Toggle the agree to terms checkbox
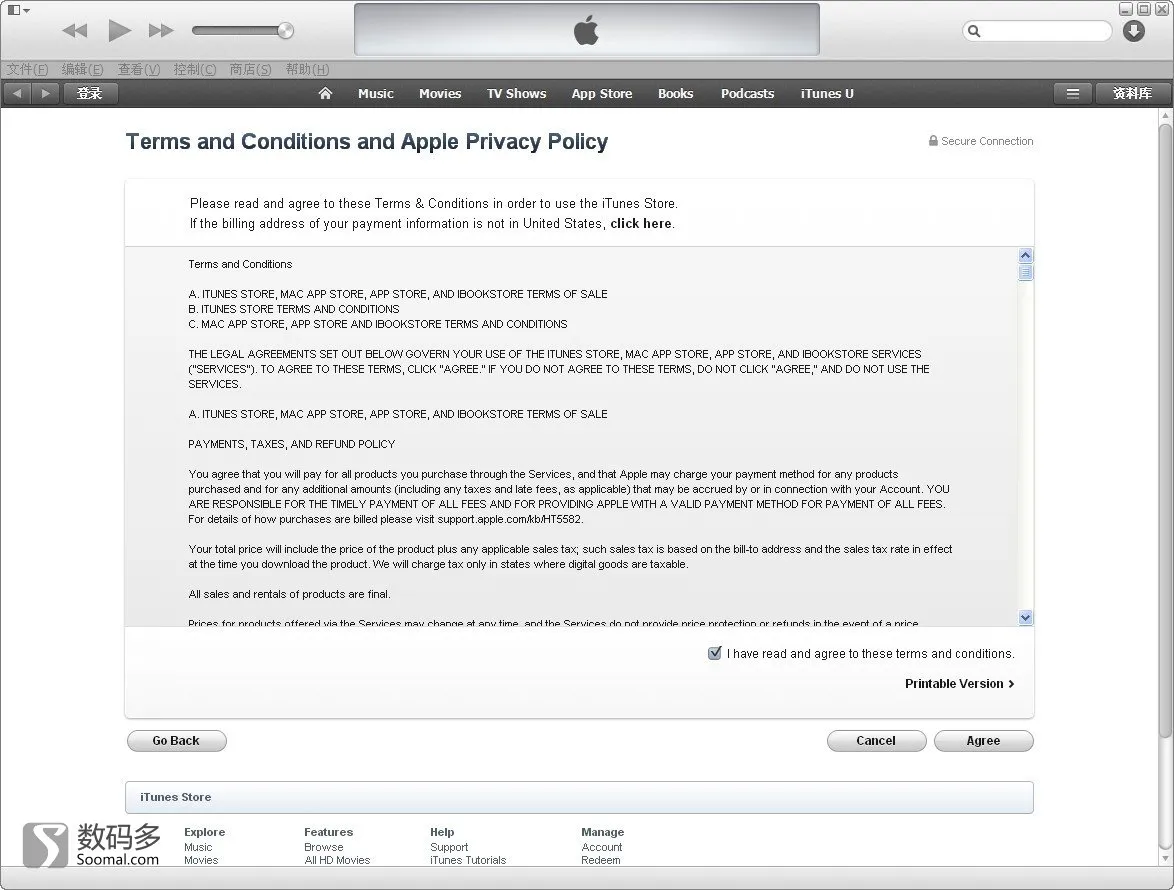1174x890 pixels. pos(715,653)
